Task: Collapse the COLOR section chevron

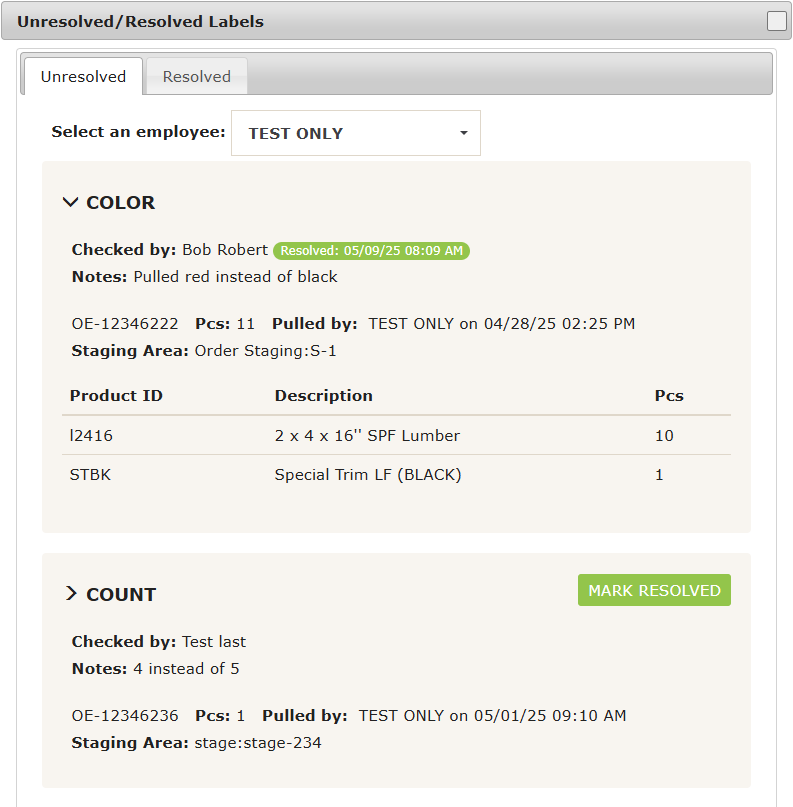Action: point(71,202)
